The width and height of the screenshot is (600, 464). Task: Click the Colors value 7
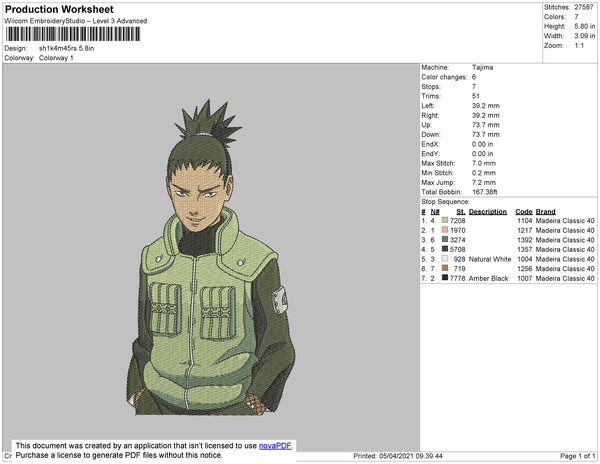tap(576, 17)
